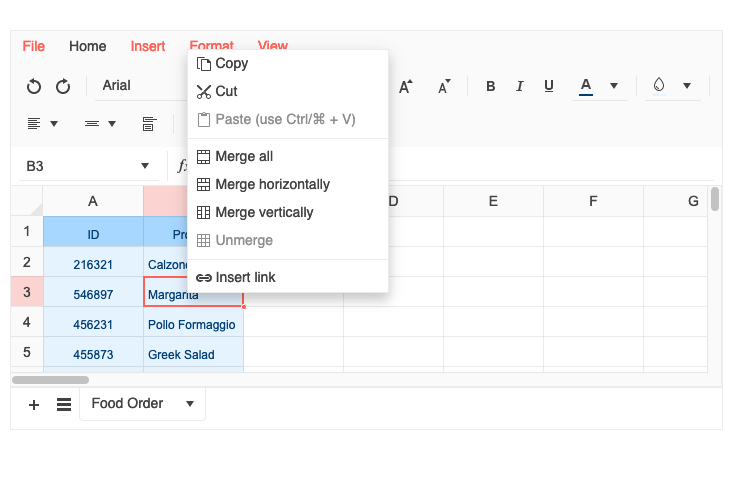Click Insert link in context menu
Image resolution: width=733 pixels, height=490 pixels.
coord(288,278)
